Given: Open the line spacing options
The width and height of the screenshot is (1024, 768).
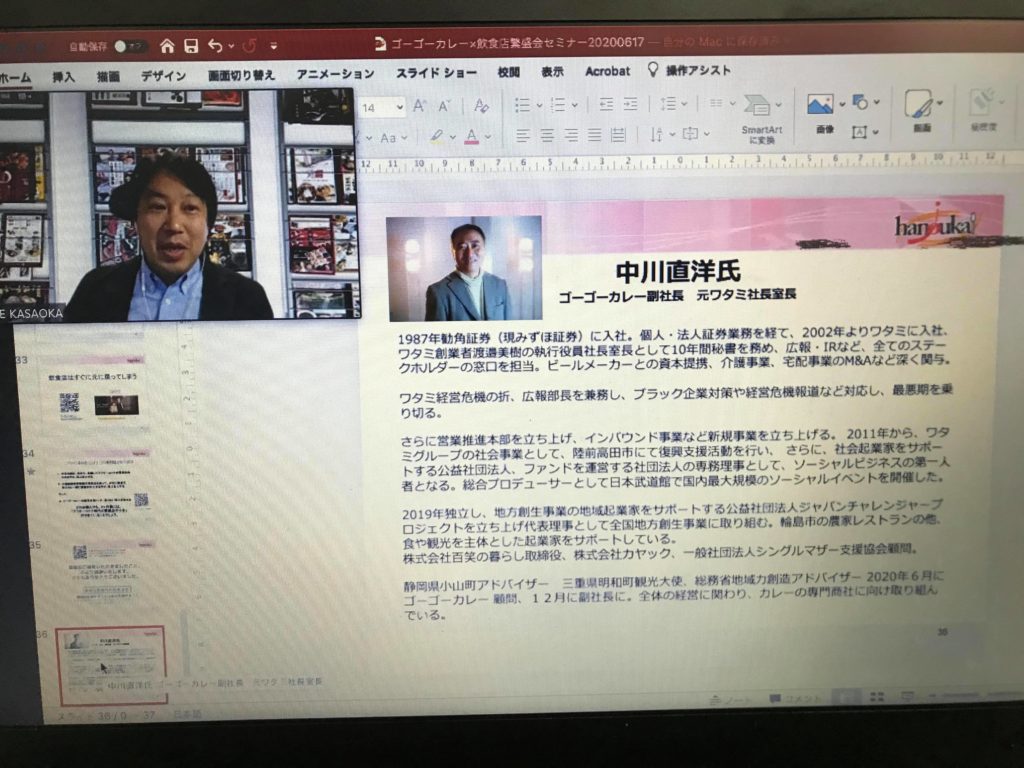Looking at the screenshot, I should point(673,103).
